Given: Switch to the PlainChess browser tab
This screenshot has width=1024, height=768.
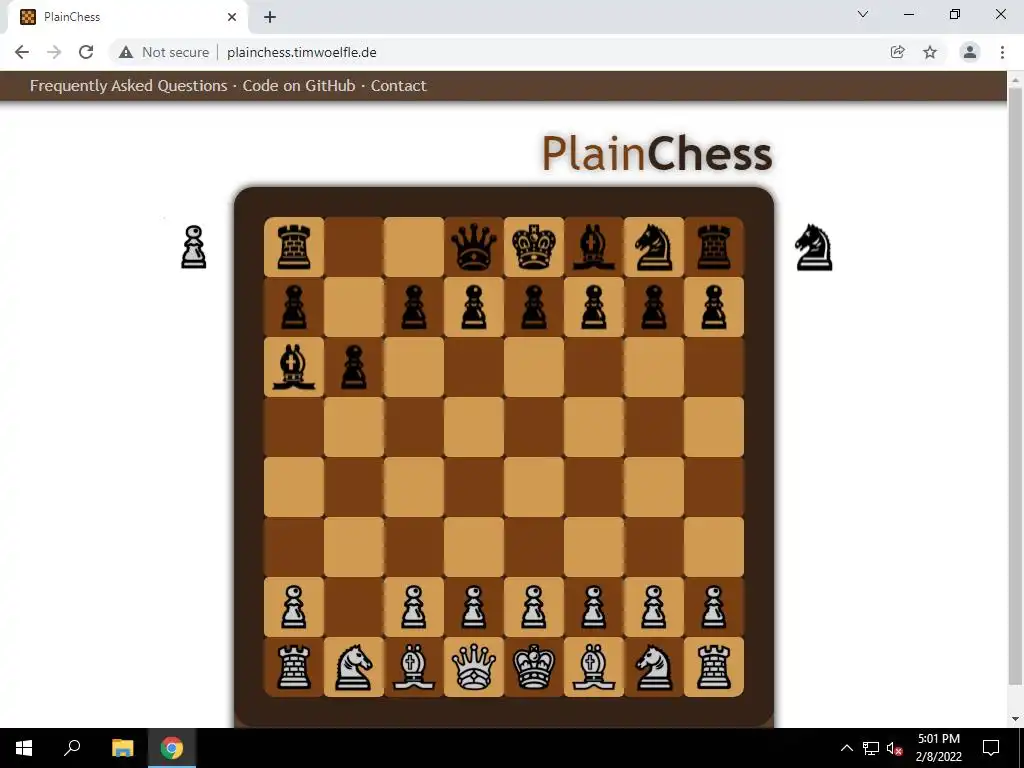Looking at the screenshot, I should [127, 17].
